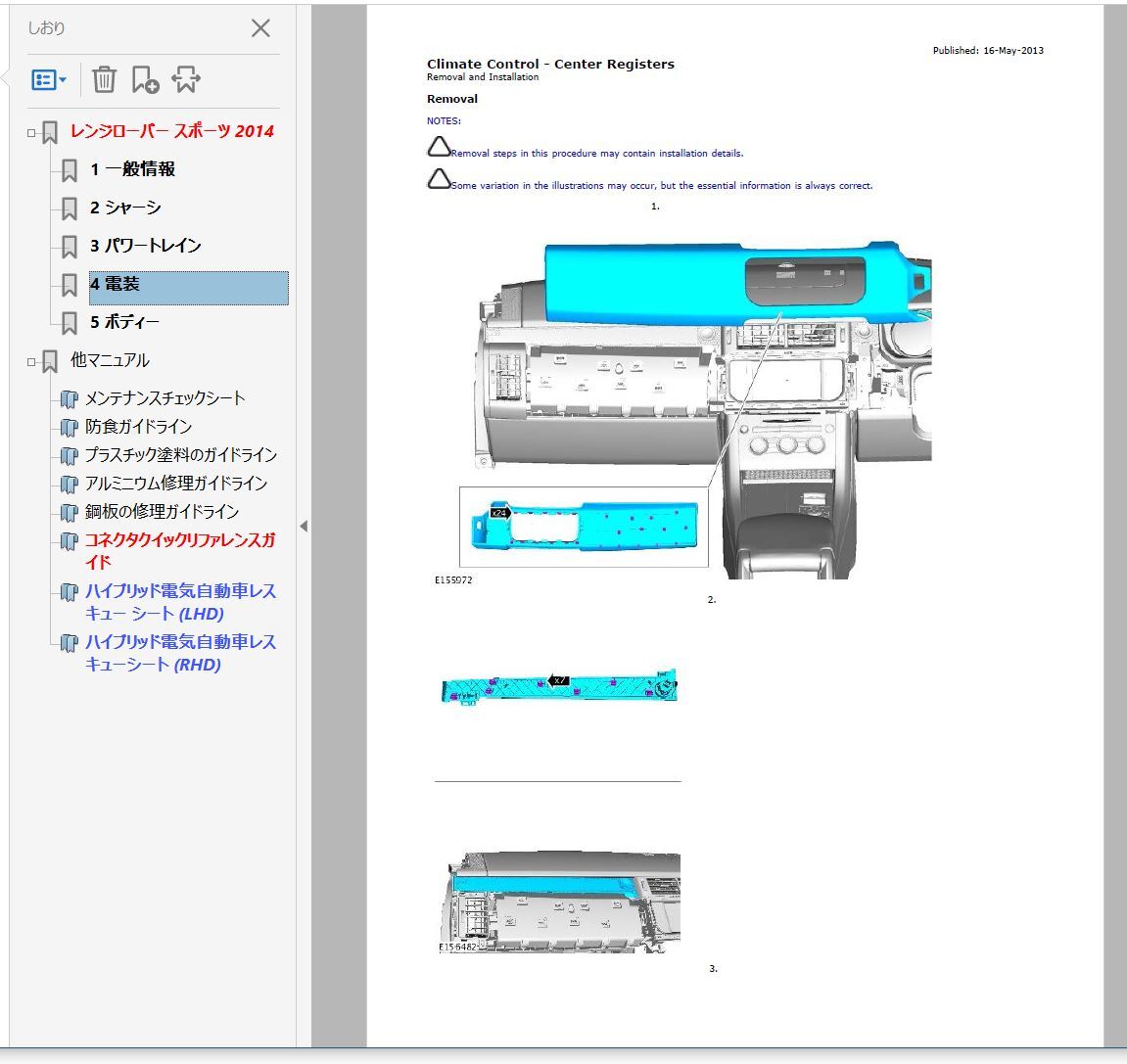Click bookmark icon beside 4 電装

click(69, 285)
